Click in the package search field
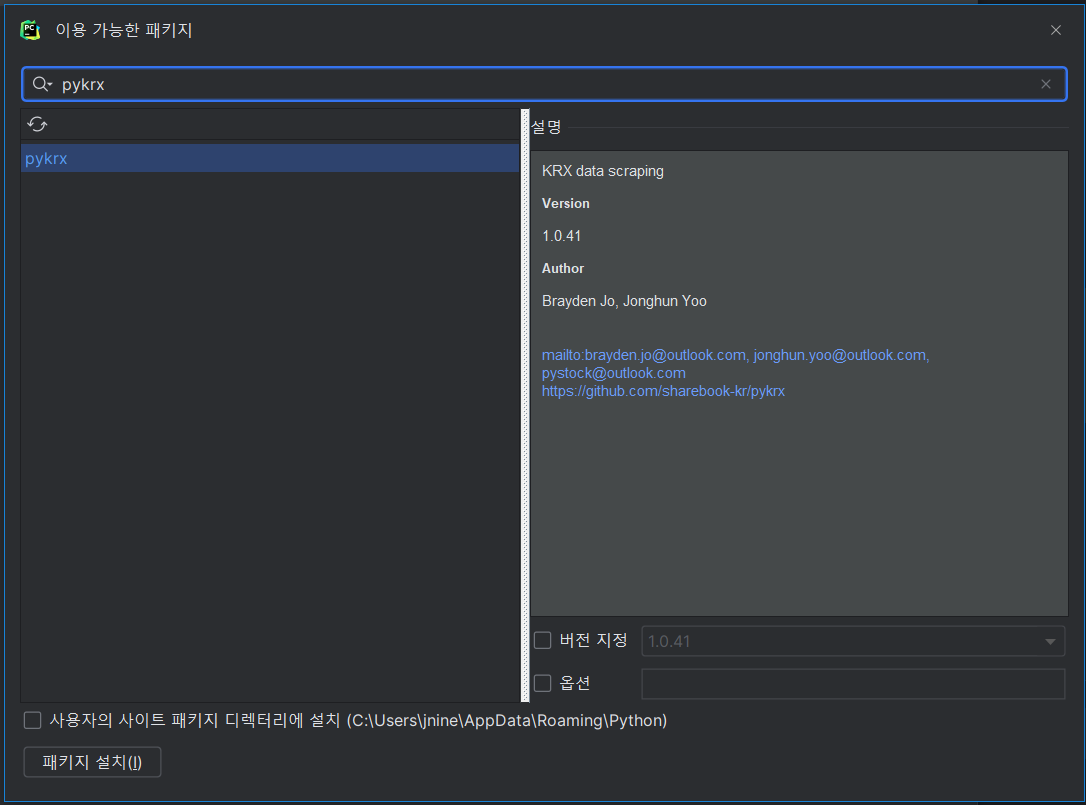1086x805 pixels. 544,85
